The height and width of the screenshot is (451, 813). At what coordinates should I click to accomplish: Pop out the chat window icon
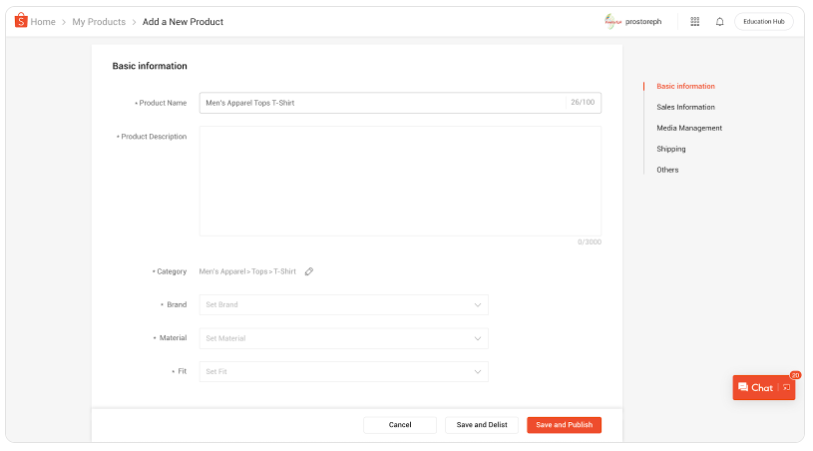(x=787, y=388)
